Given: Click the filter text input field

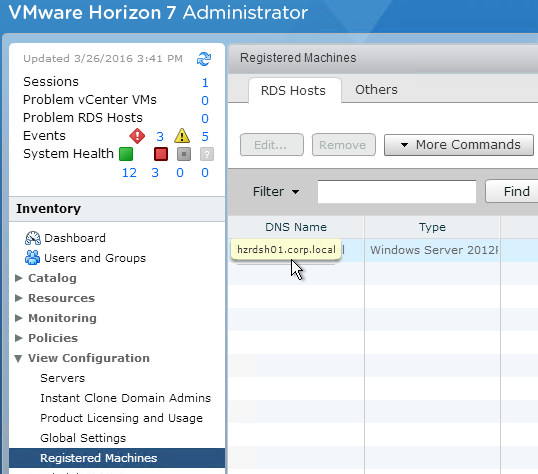Looking at the screenshot, I should point(397,192).
